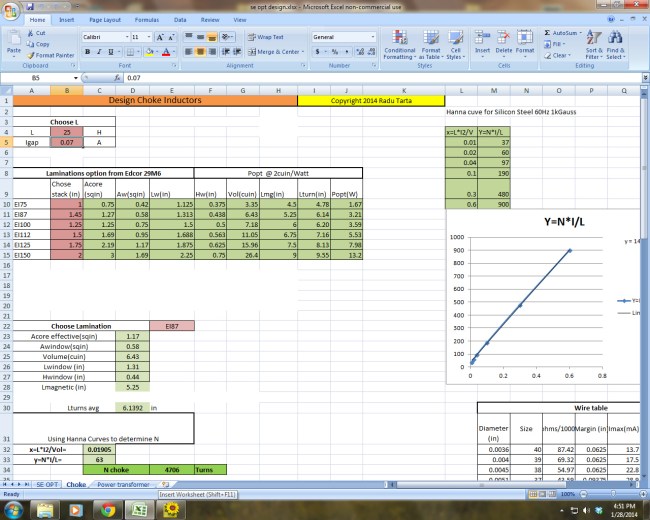The width and height of the screenshot is (650, 520).
Task: Switch to the Formulas ribbon tab
Action: pos(145,19)
